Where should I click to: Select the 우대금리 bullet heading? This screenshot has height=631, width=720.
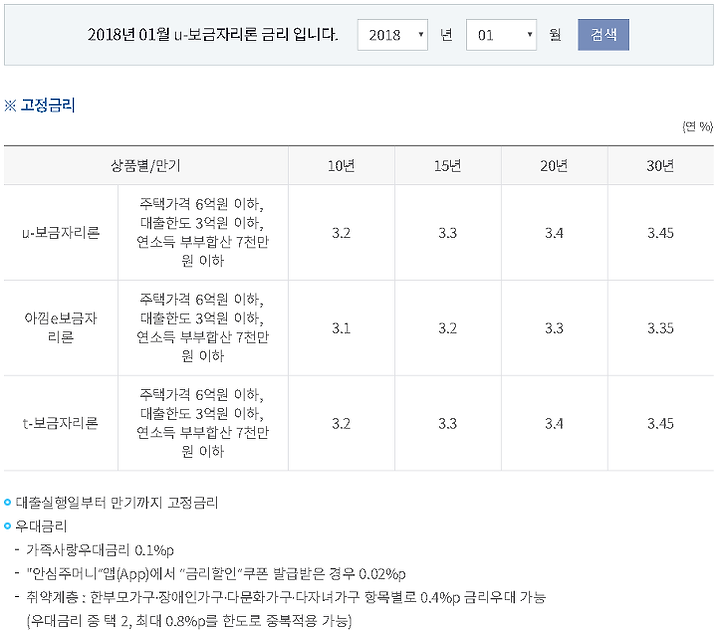(41, 526)
